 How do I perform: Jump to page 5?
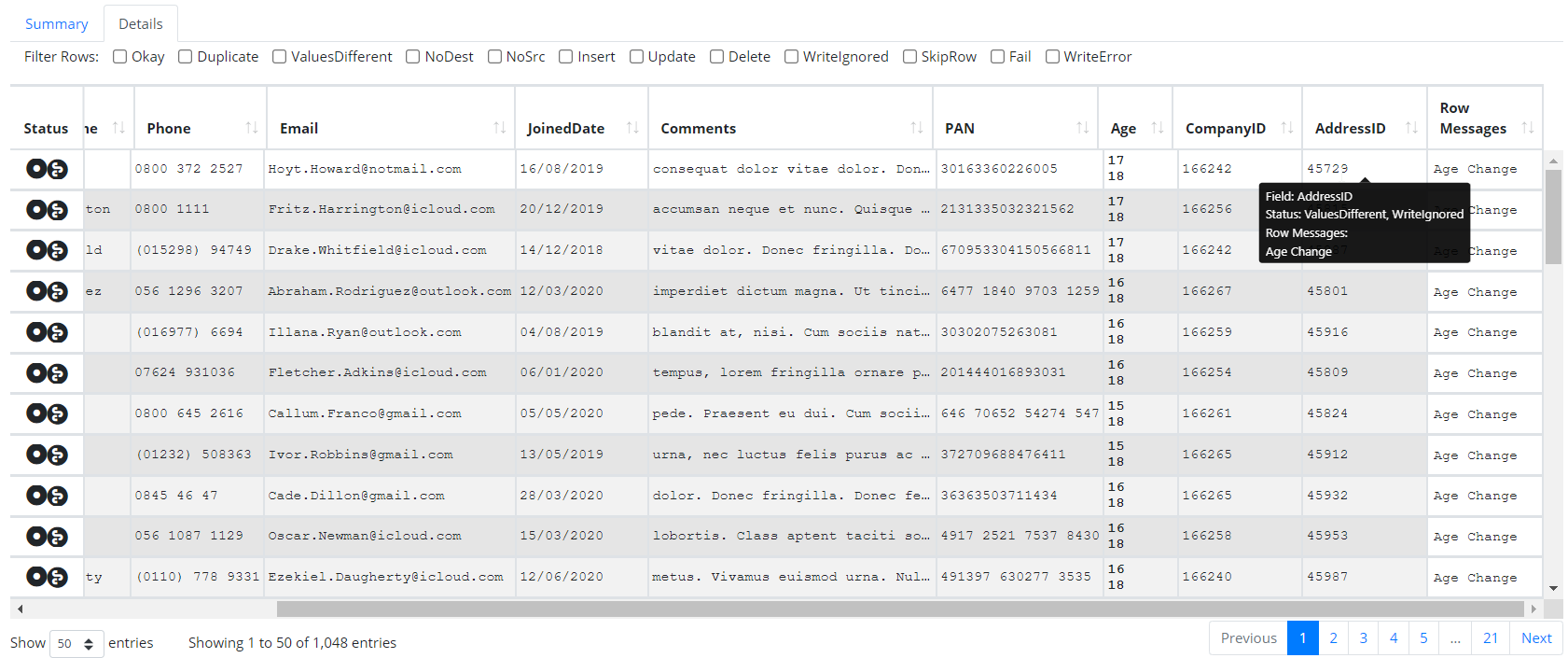[x=1423, y=638]
